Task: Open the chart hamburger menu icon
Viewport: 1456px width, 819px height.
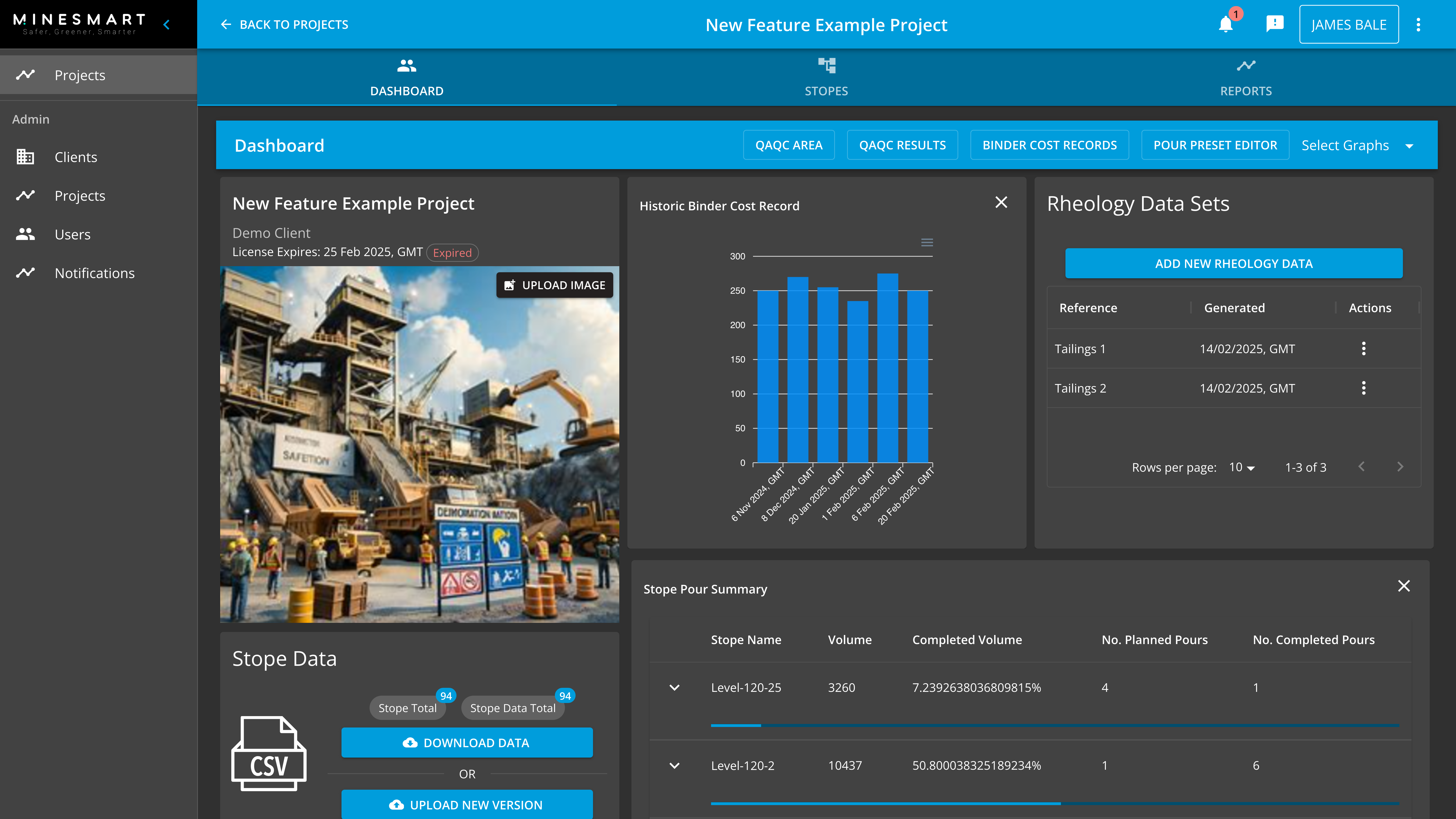Action: click(x=927, y=242)
